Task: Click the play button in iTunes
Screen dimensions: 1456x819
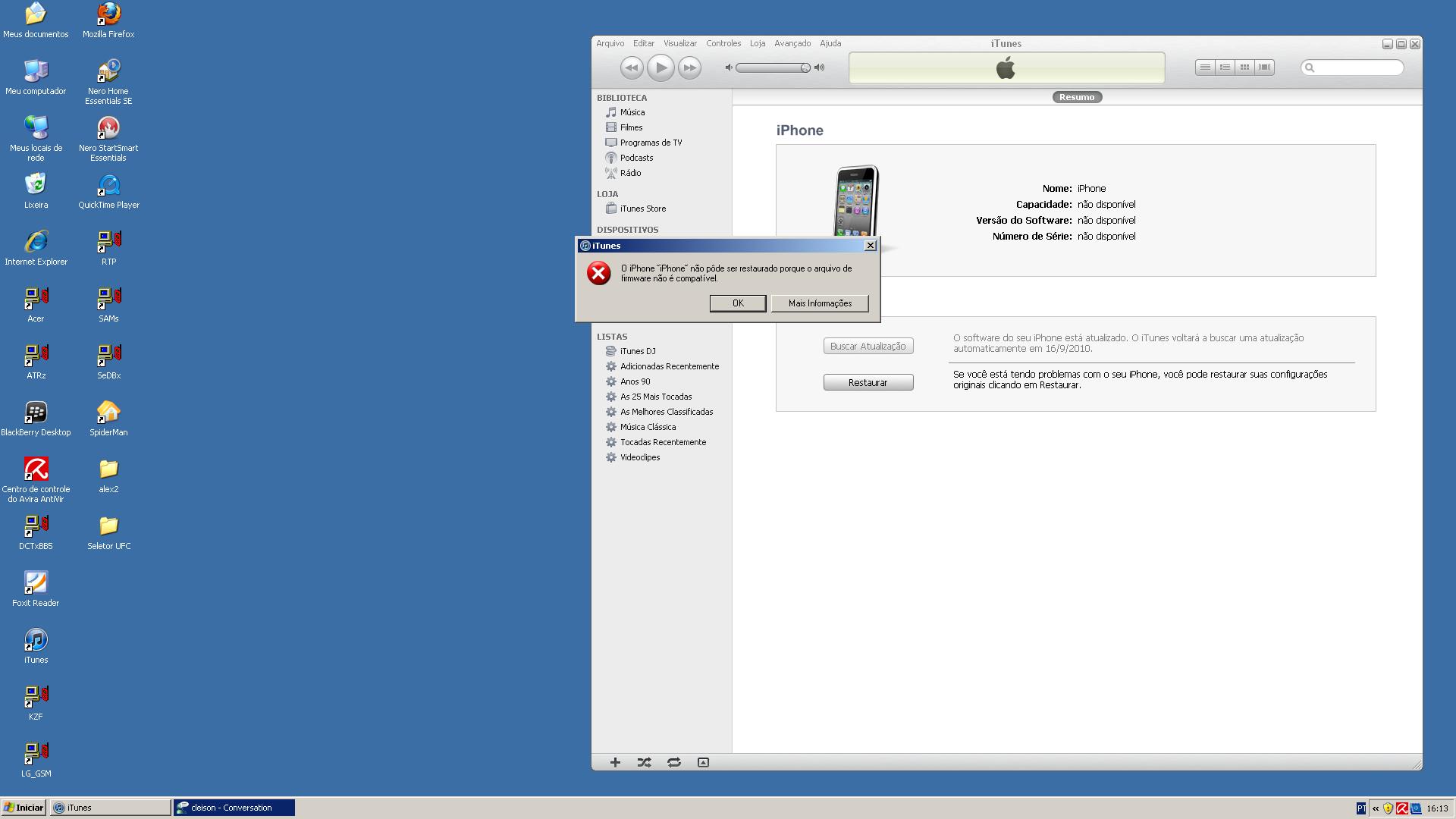Action: click(661, 68)
